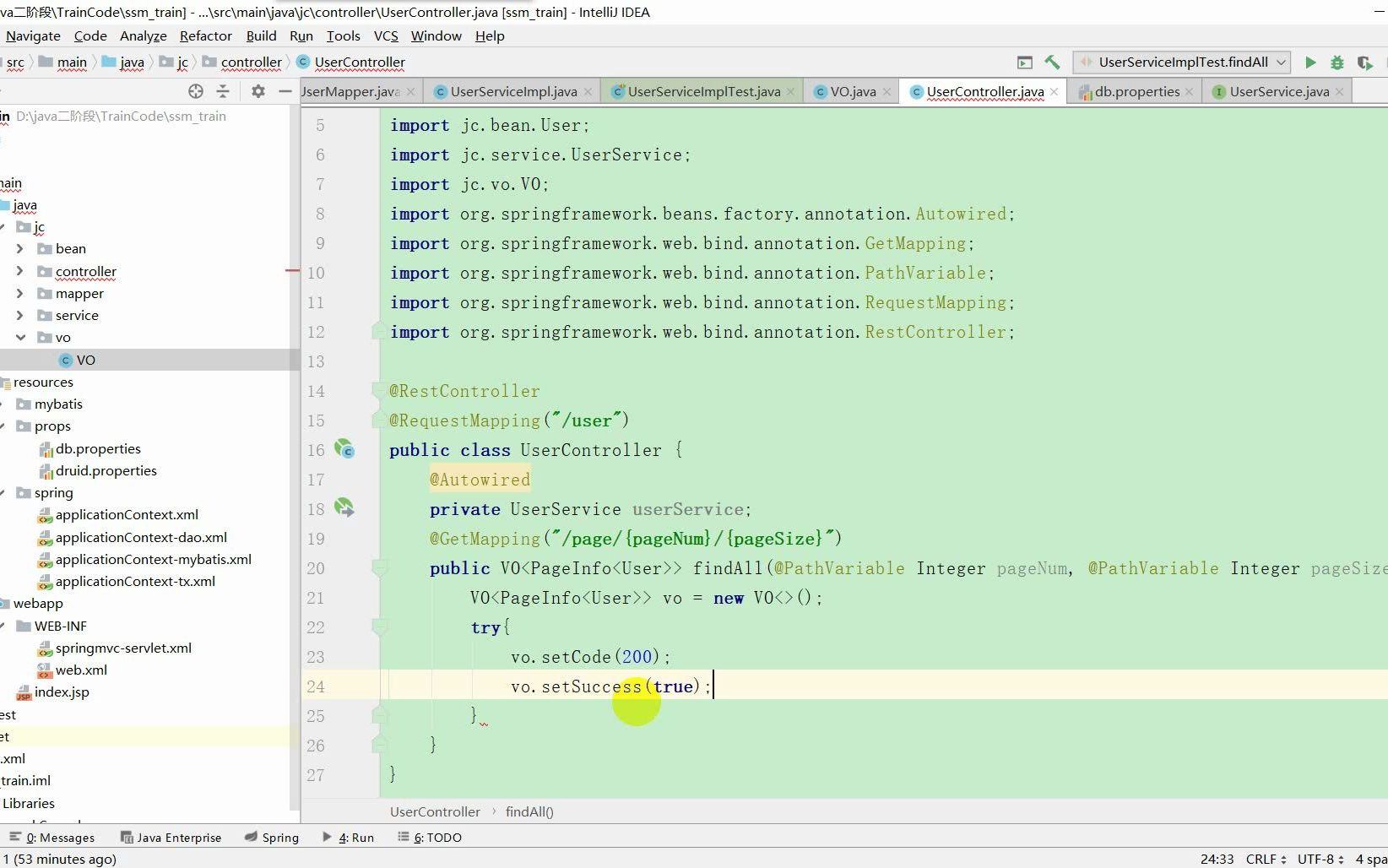Open the VCS menu
This screenshot has width=1388, height=868.
386,35
